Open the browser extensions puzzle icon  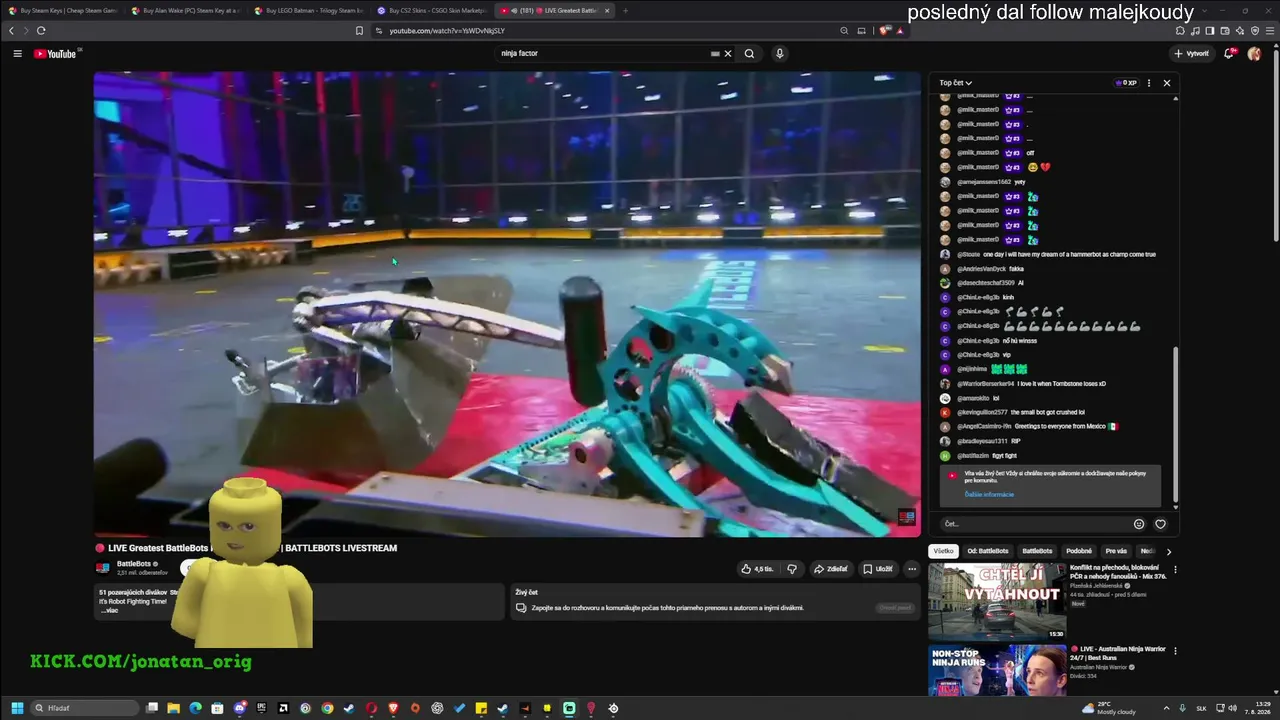(x=1180, y=31)
